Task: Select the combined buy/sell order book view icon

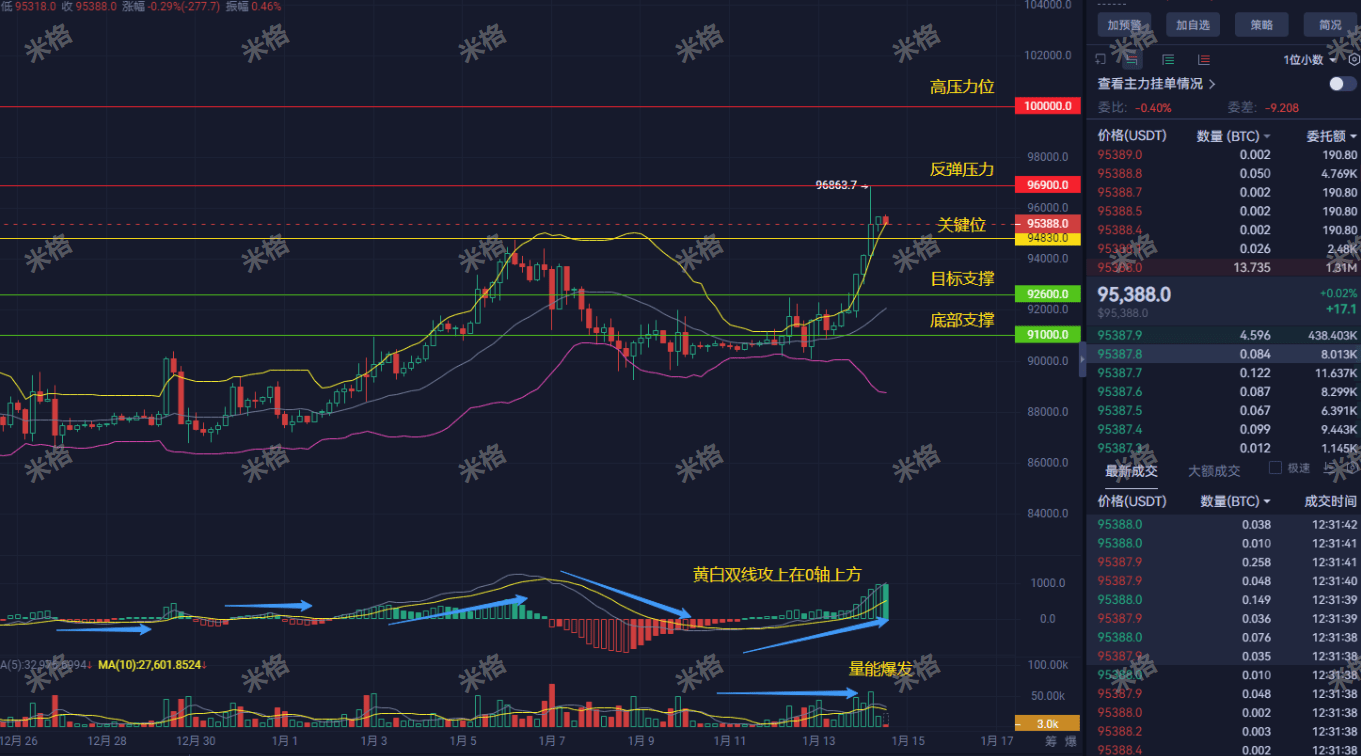Action: pos(1133,60)
